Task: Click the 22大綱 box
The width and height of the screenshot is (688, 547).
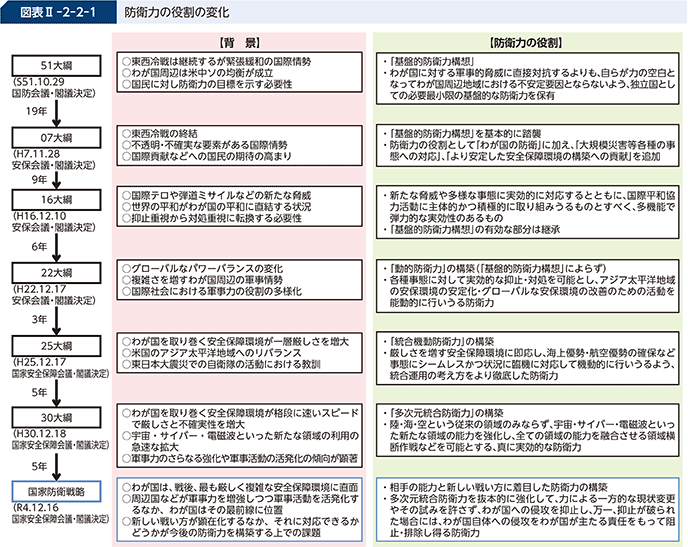Action: (x=56, y=273)
